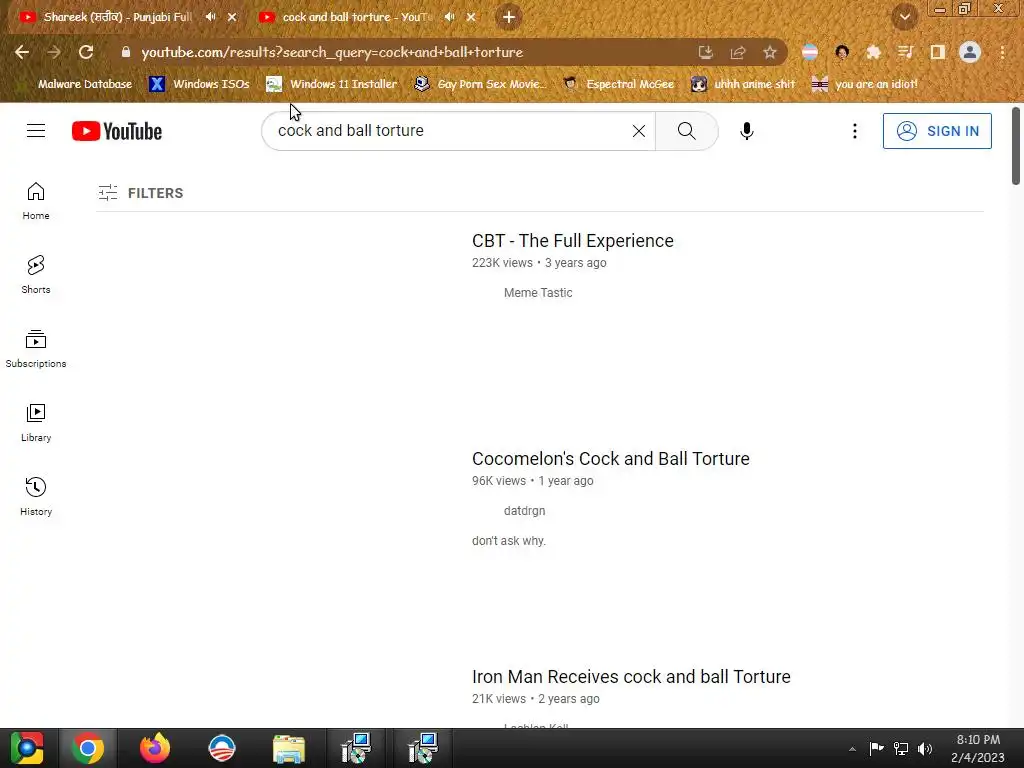The image size is (1024, 768).
Task: Bookmark this page with star icon
Action: click(x=769, y=52)
